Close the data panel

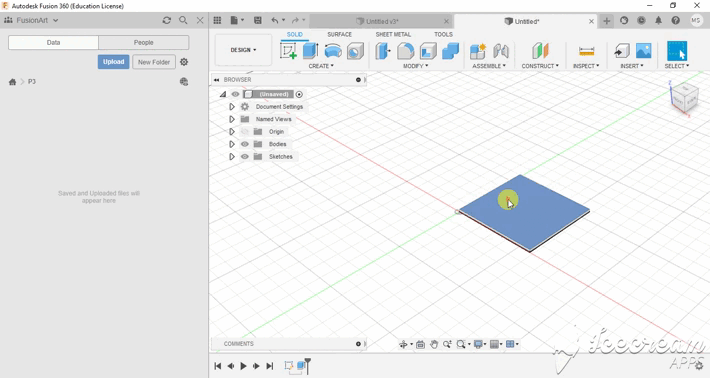tap(200, 20)
